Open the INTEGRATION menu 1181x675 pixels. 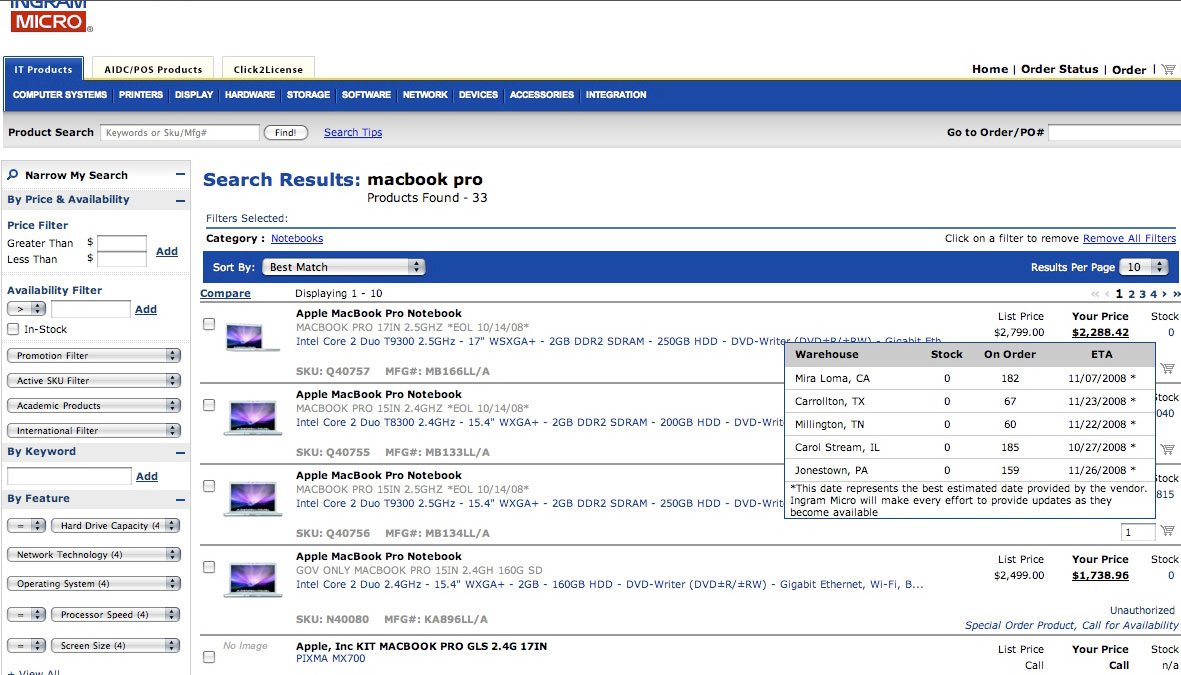pyautogui.click(x=616, y=95)
